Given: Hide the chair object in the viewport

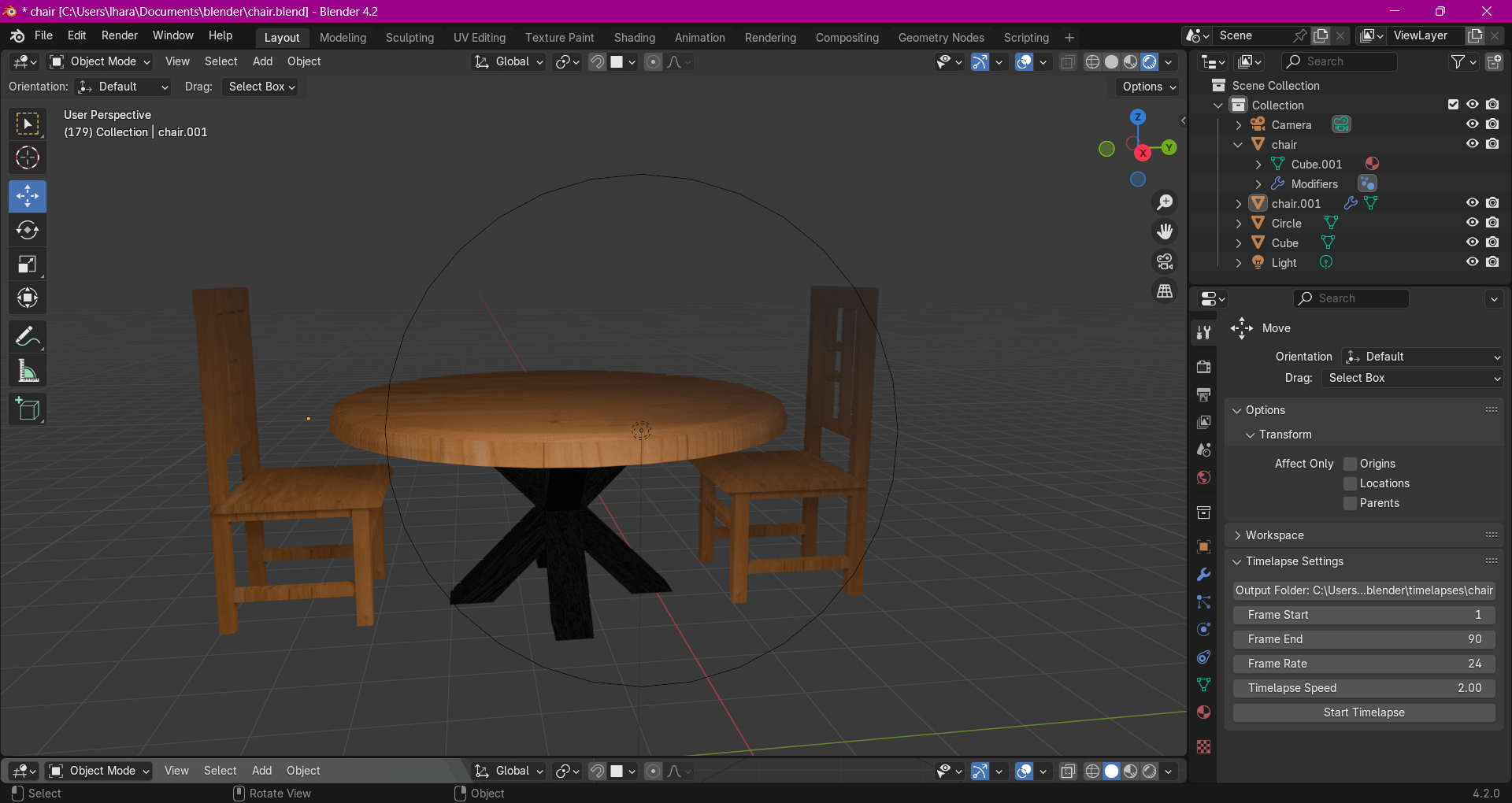Looking at the screenshot, I should (x=1472, y=144).
